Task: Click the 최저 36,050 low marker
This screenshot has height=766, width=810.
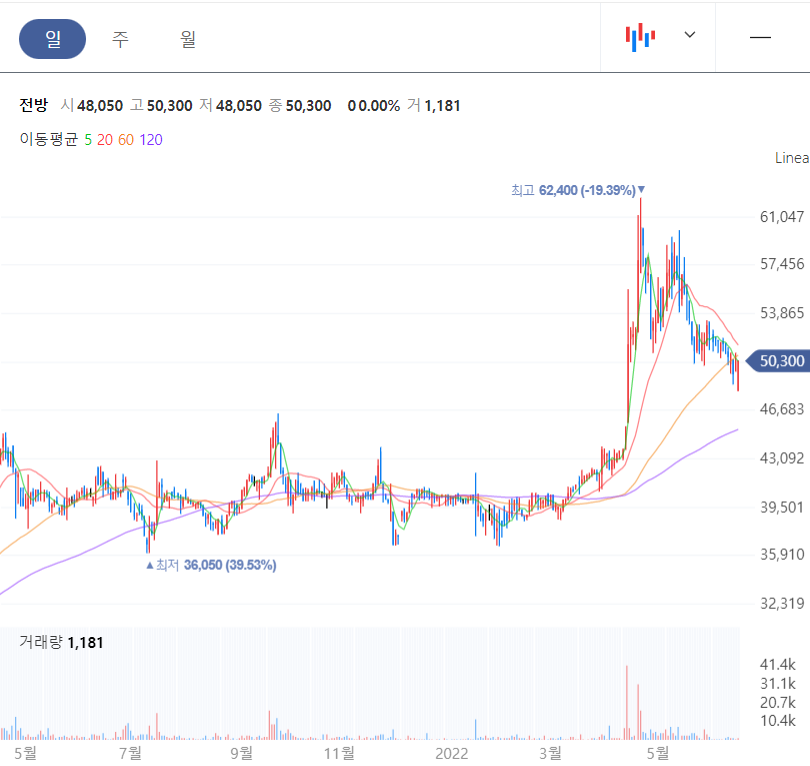Action: [211, 565]
